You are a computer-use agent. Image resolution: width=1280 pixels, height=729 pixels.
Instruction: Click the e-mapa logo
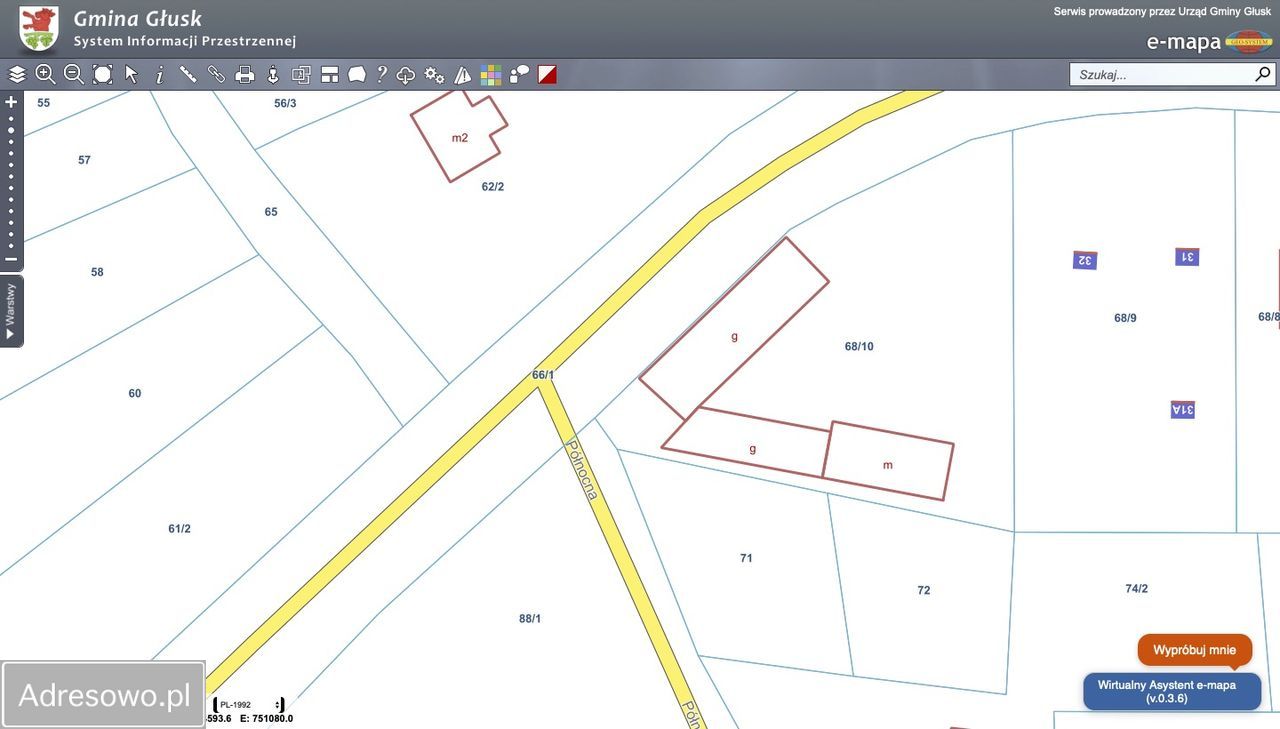tap(1210, 41)
